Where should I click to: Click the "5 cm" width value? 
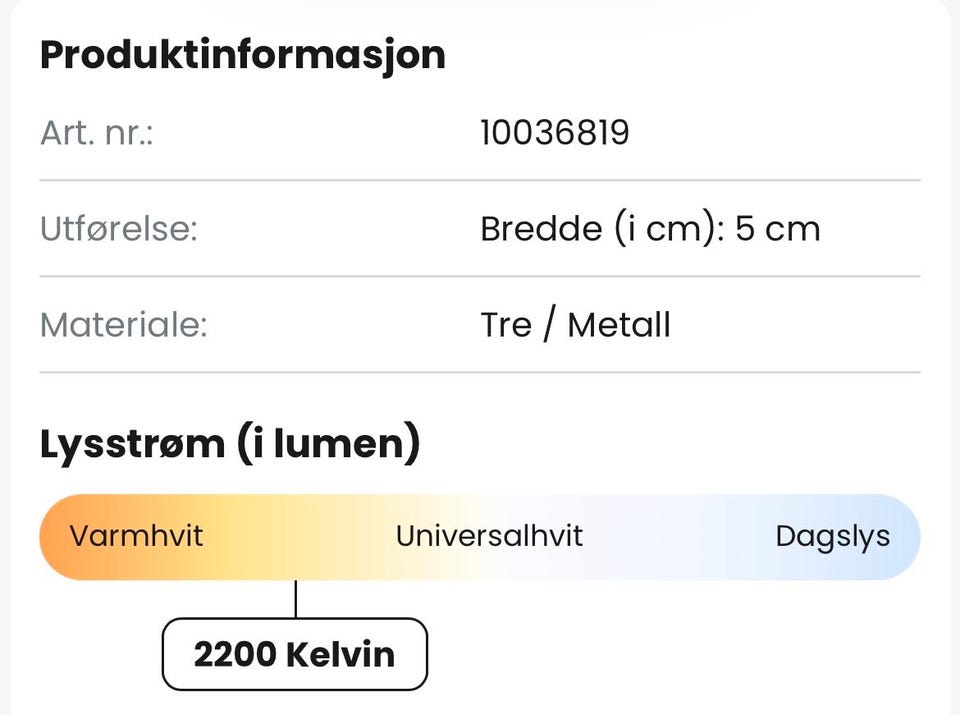[x=777, y=229]
